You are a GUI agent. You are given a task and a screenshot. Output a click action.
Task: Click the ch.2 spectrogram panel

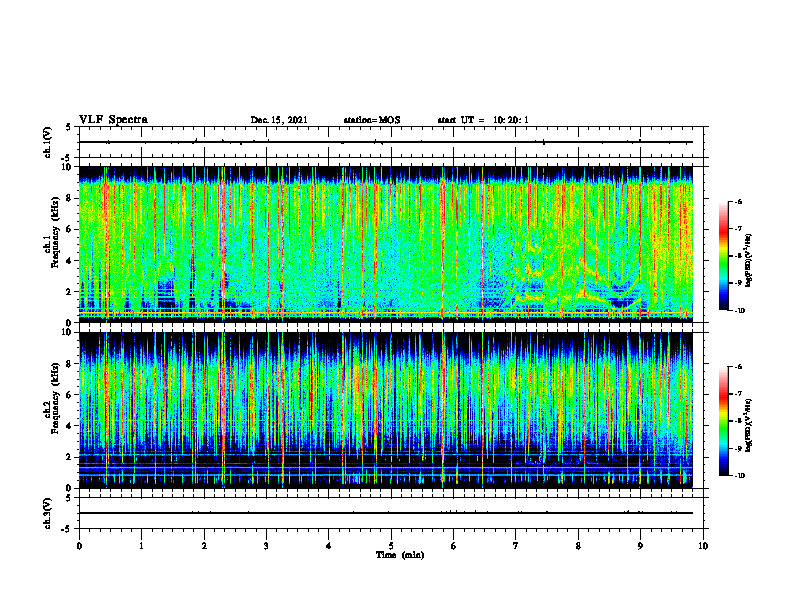[386, 410]
